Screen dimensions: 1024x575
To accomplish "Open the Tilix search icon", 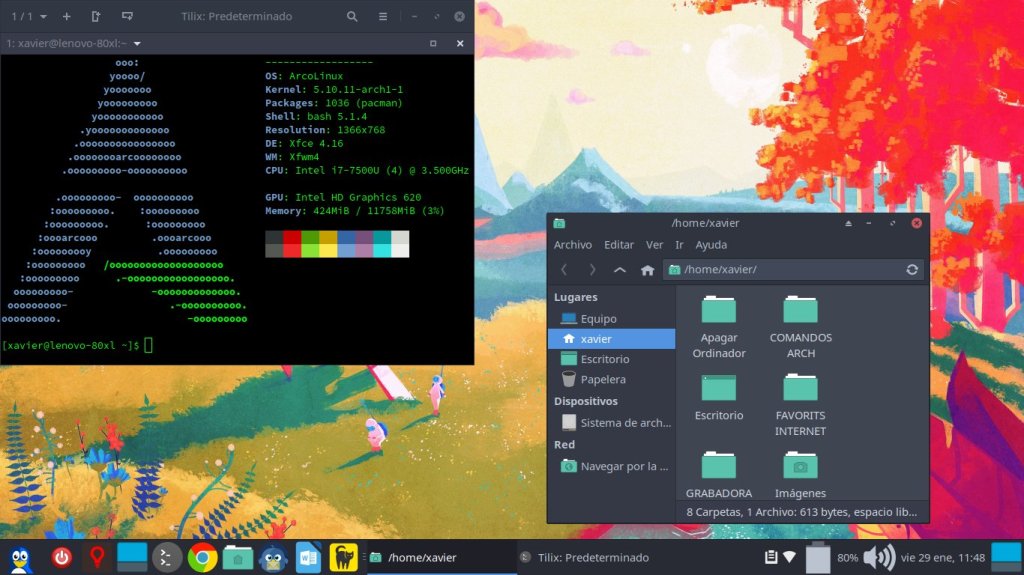I will (x=352, y=17).
